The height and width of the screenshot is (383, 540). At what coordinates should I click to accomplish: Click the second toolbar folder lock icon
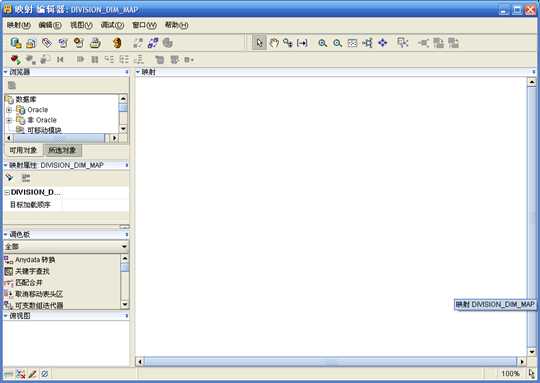tap(31, 43)
